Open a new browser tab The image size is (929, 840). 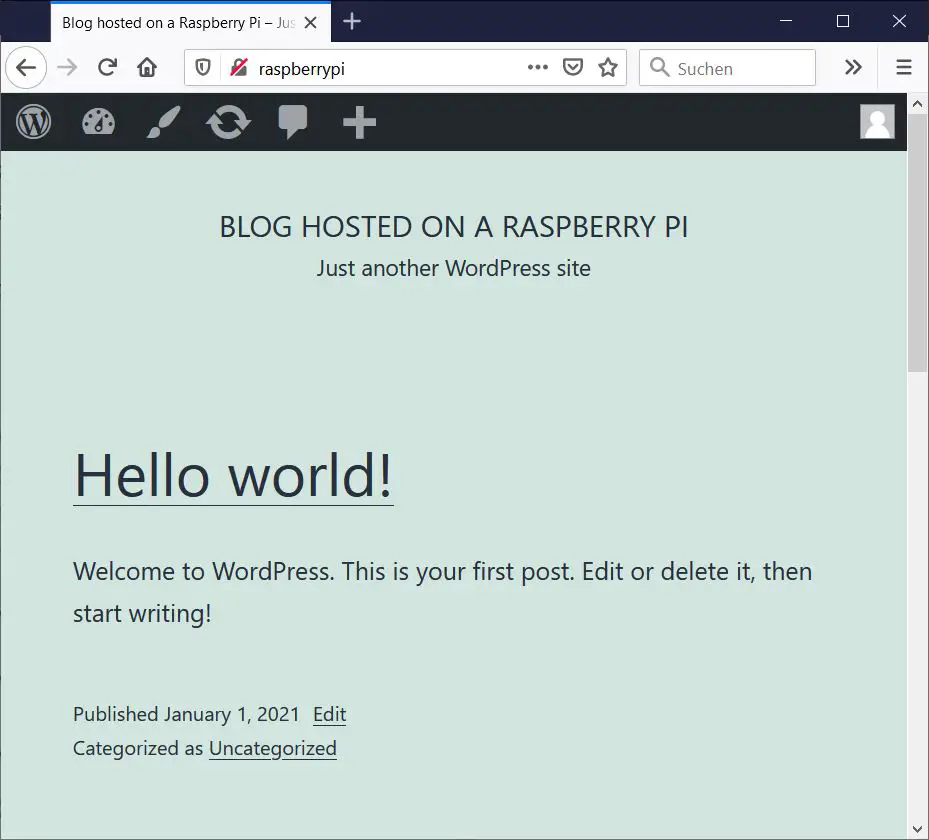point(352,22)
